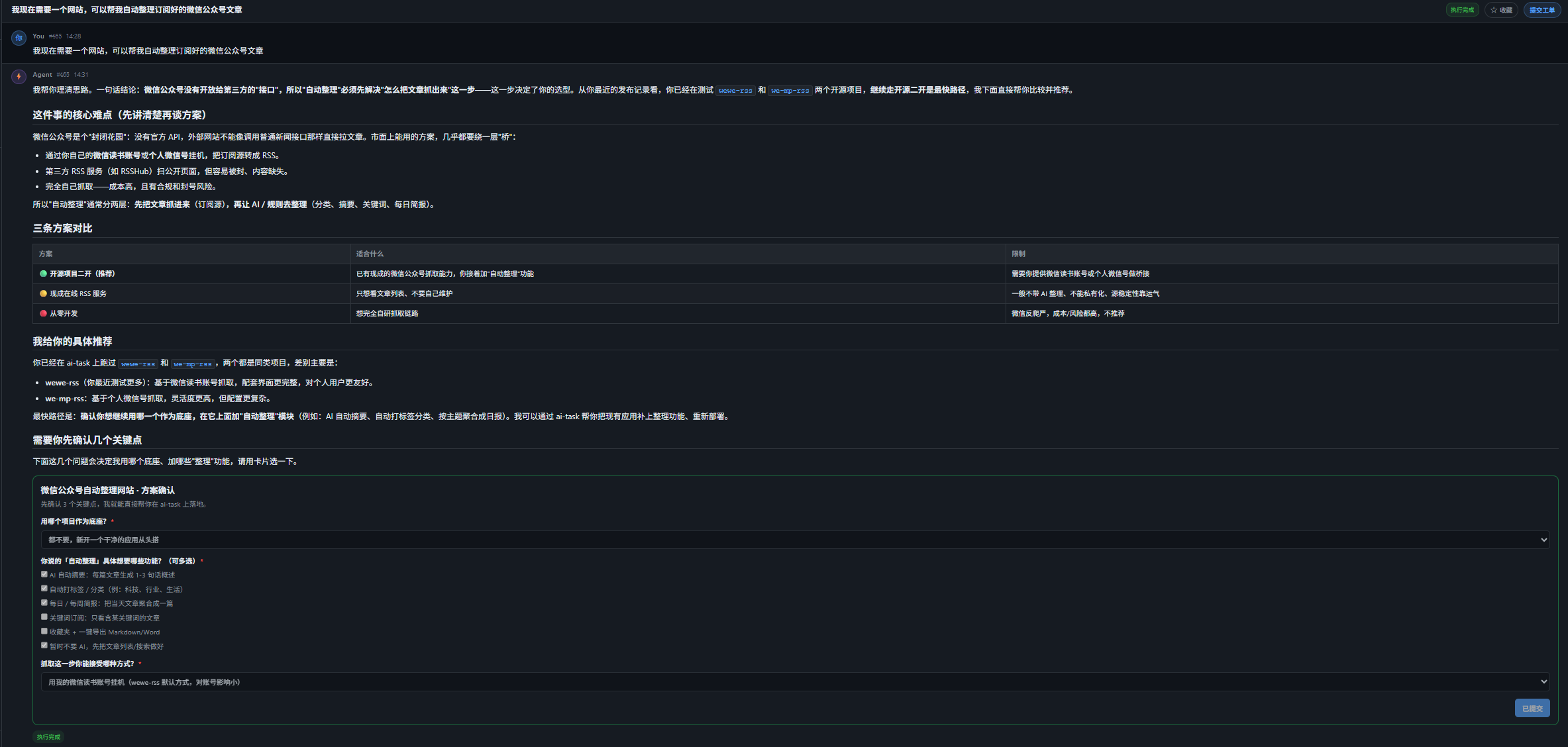
Task: Click the You user avatar icon
Action: [19, 38]
